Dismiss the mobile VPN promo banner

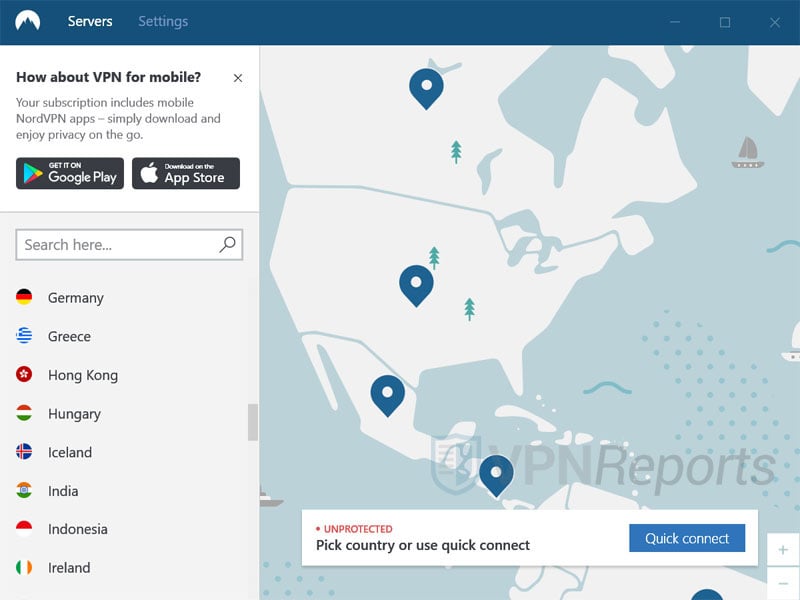(237, 78)
